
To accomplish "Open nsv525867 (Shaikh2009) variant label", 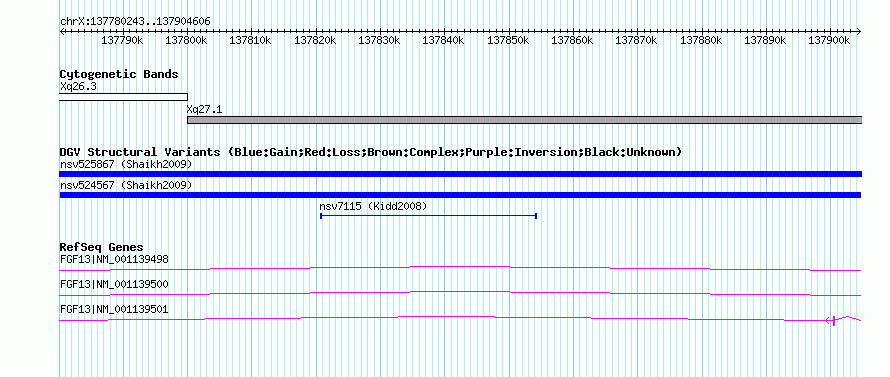I will tap(126, 165).
